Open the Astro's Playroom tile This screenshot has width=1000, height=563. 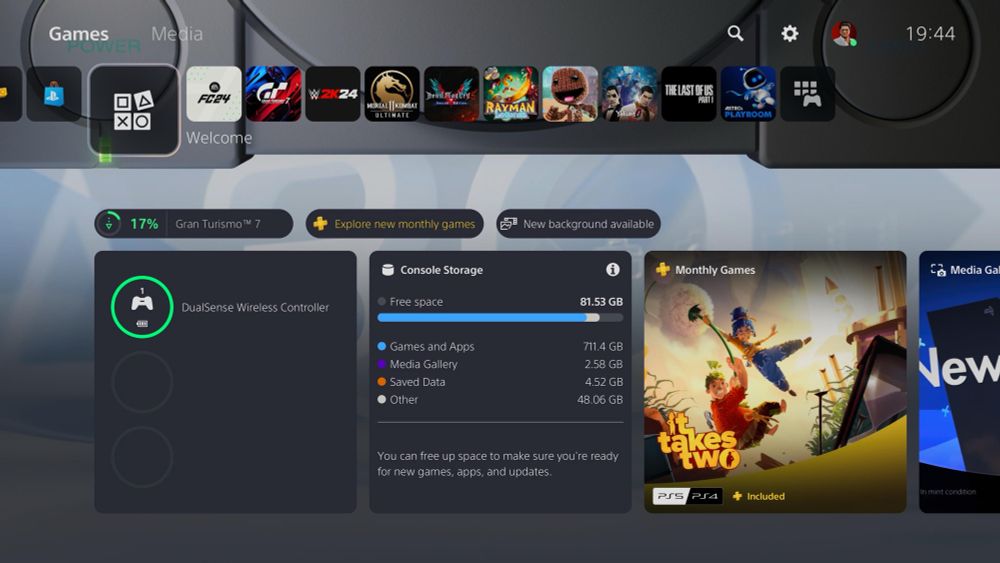[748, 94]
